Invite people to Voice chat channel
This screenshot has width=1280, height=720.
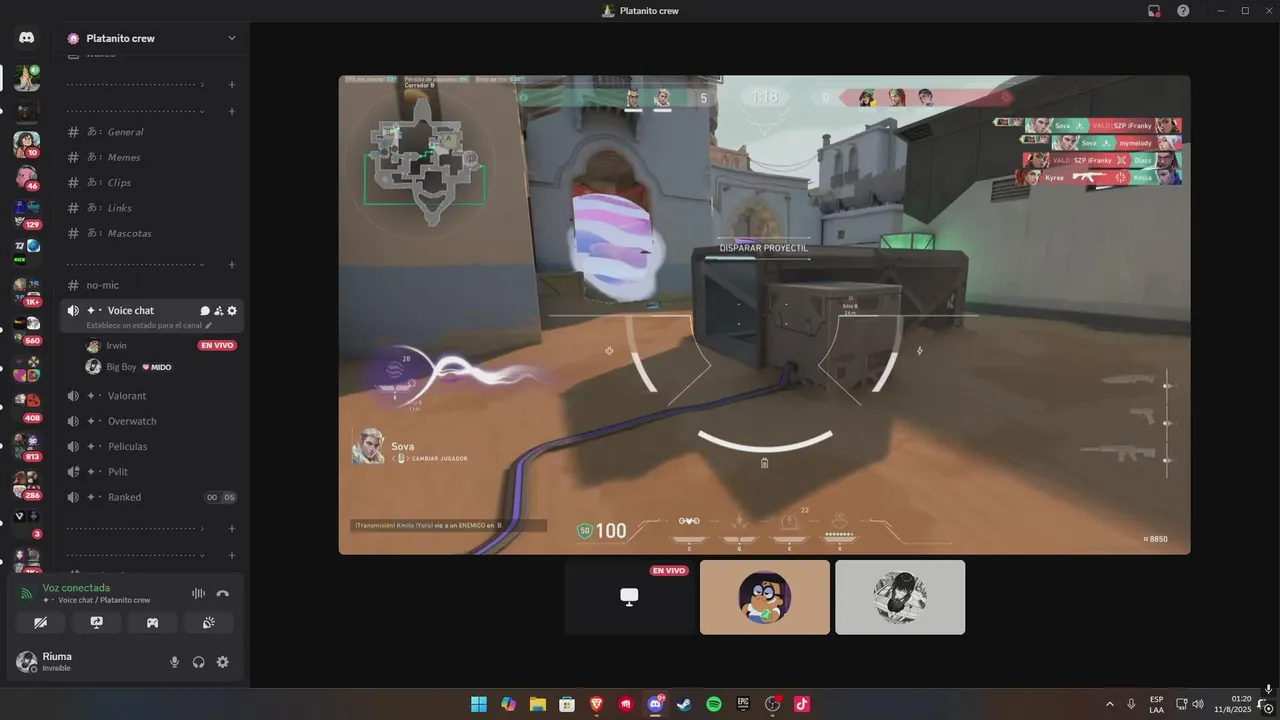pos(218,311)
